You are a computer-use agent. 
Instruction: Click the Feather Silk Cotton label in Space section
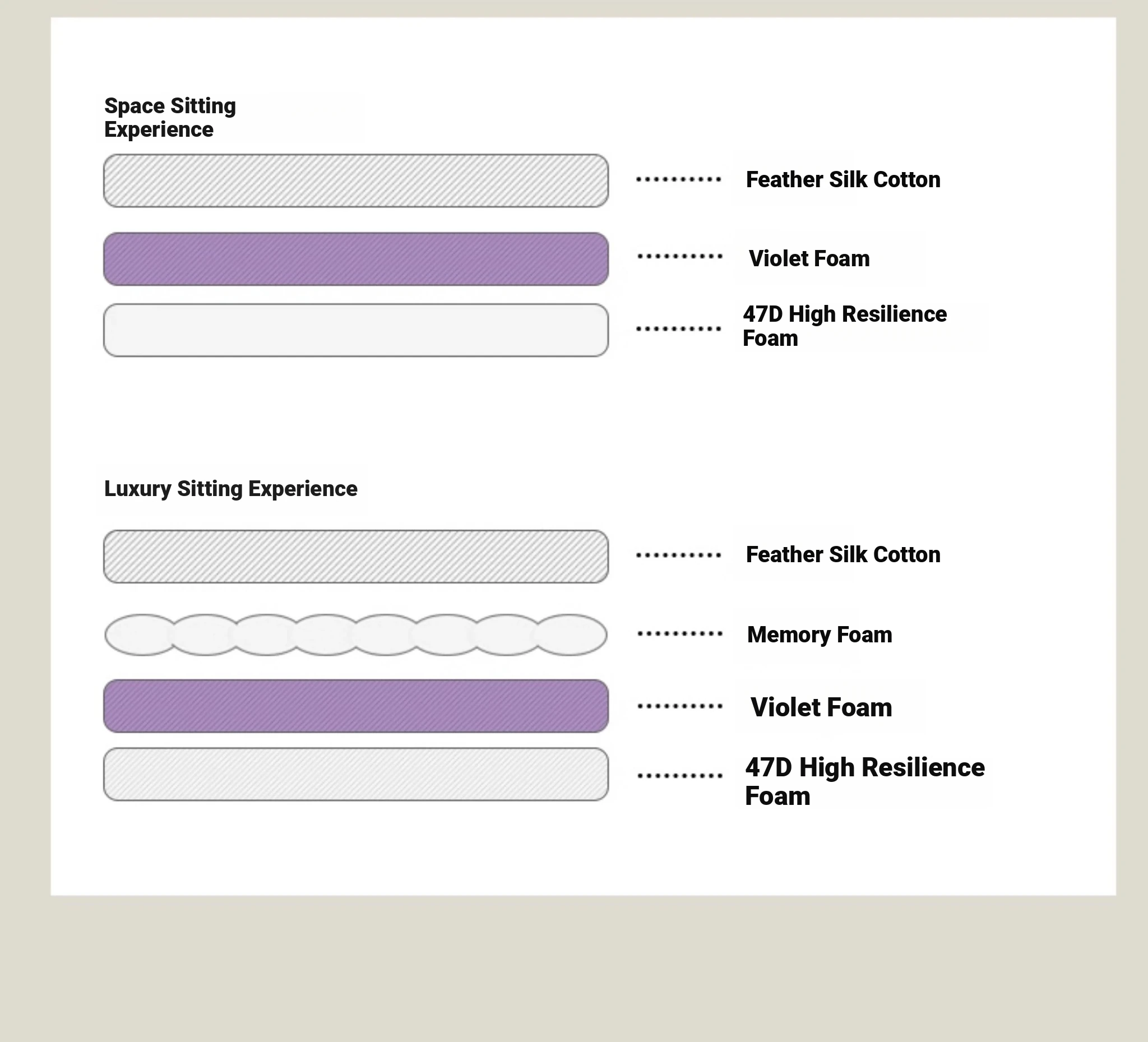(843, 179)
